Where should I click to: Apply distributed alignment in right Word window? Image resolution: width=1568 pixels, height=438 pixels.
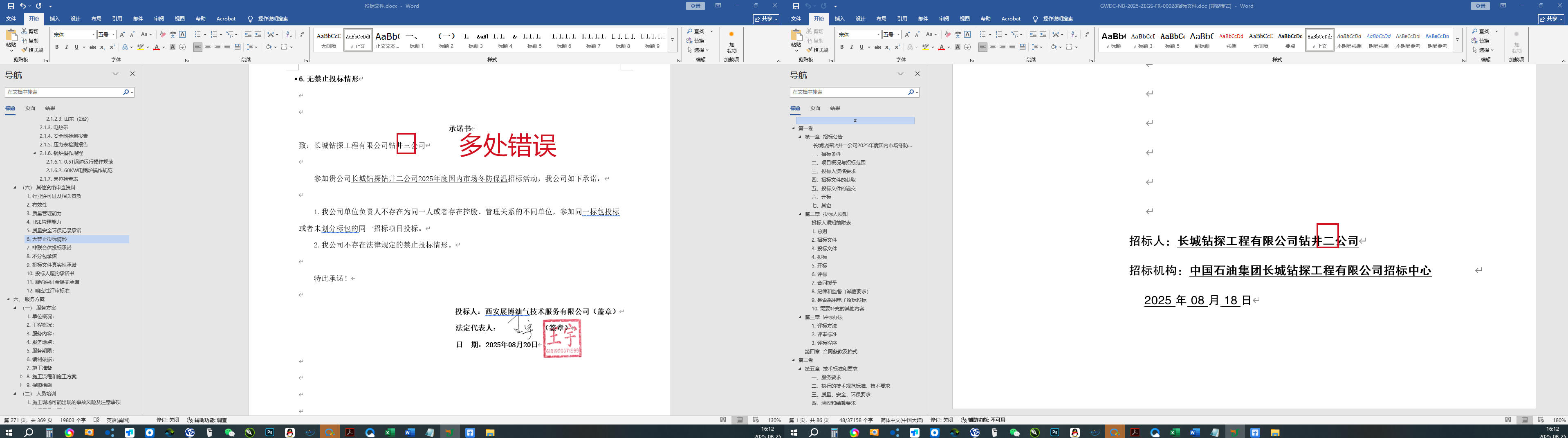(x=1022, y=47)
